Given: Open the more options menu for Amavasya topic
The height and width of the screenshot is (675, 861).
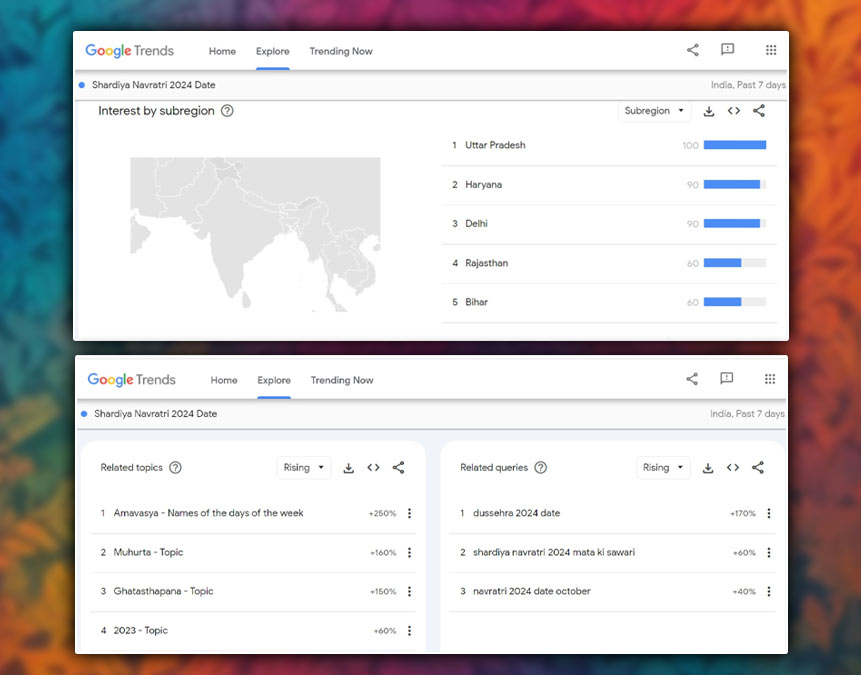Looking at the screenshot, I should pyautogui.click(x=409, y=513).
